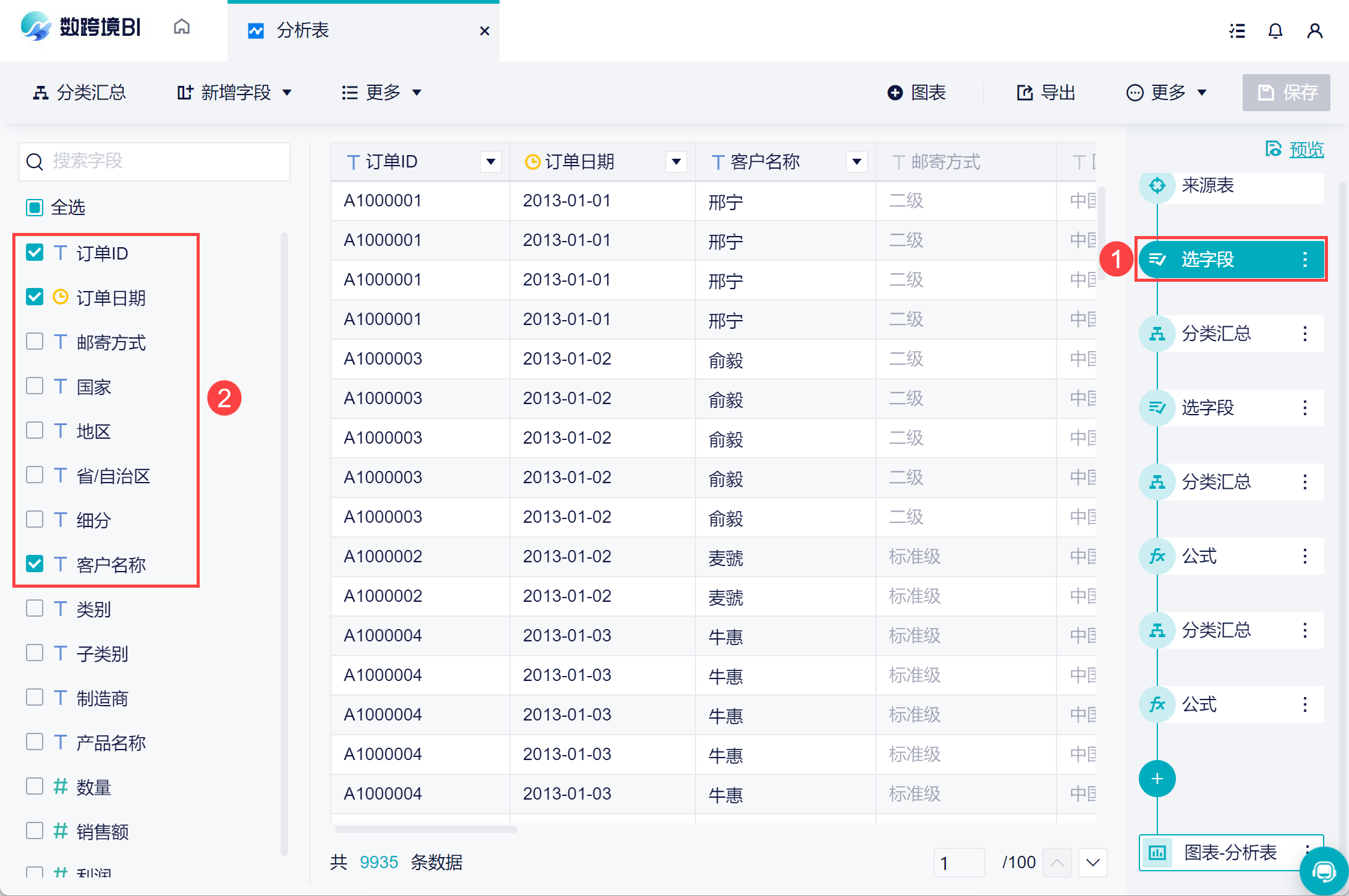Open the notifications bell icon
The image size is (1349, 896).
pos(1275,31)
